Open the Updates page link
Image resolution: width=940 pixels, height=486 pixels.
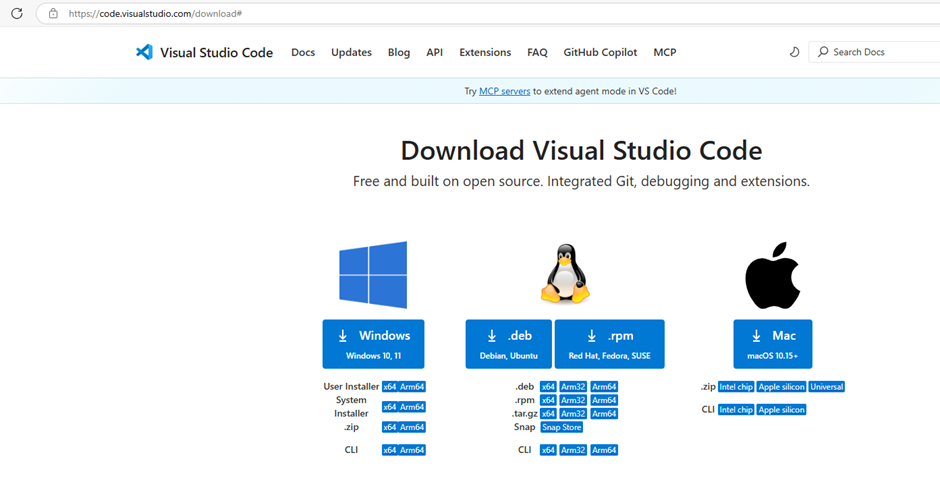[x=351, y=52]
